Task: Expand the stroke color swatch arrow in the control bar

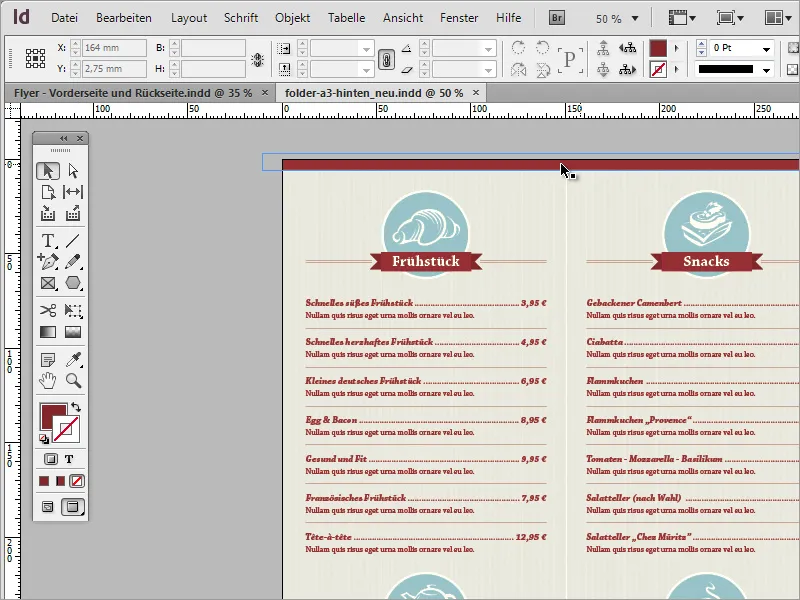Action: (677, 69)
